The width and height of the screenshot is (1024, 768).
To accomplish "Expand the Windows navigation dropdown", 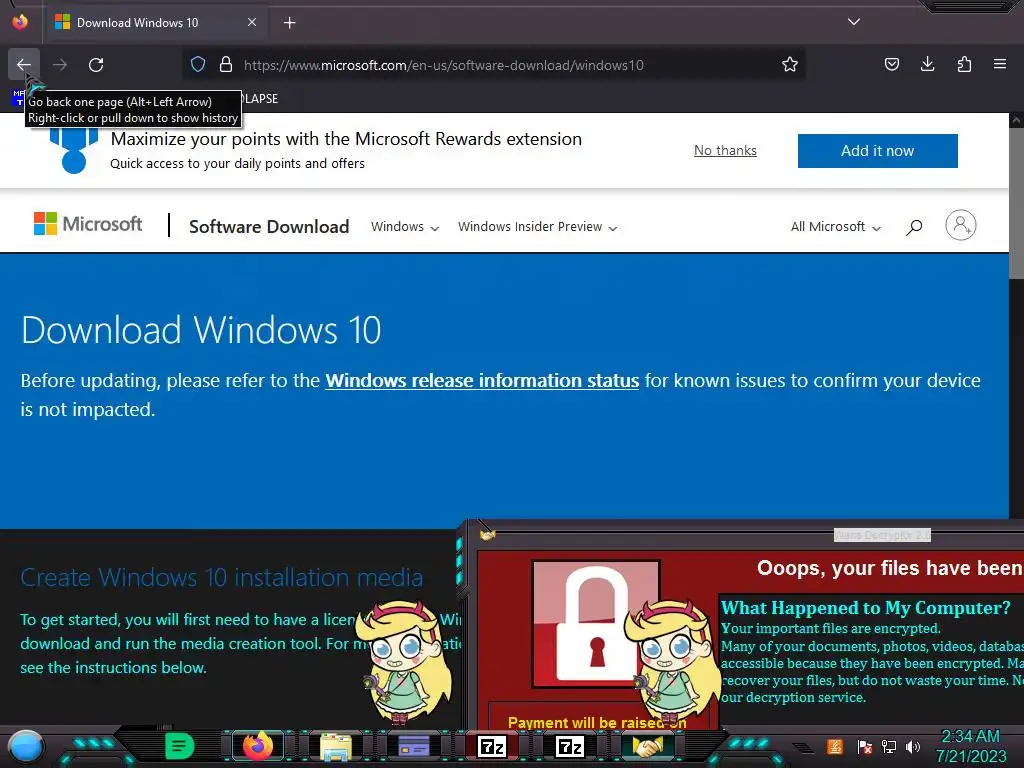I will (405, 227).
